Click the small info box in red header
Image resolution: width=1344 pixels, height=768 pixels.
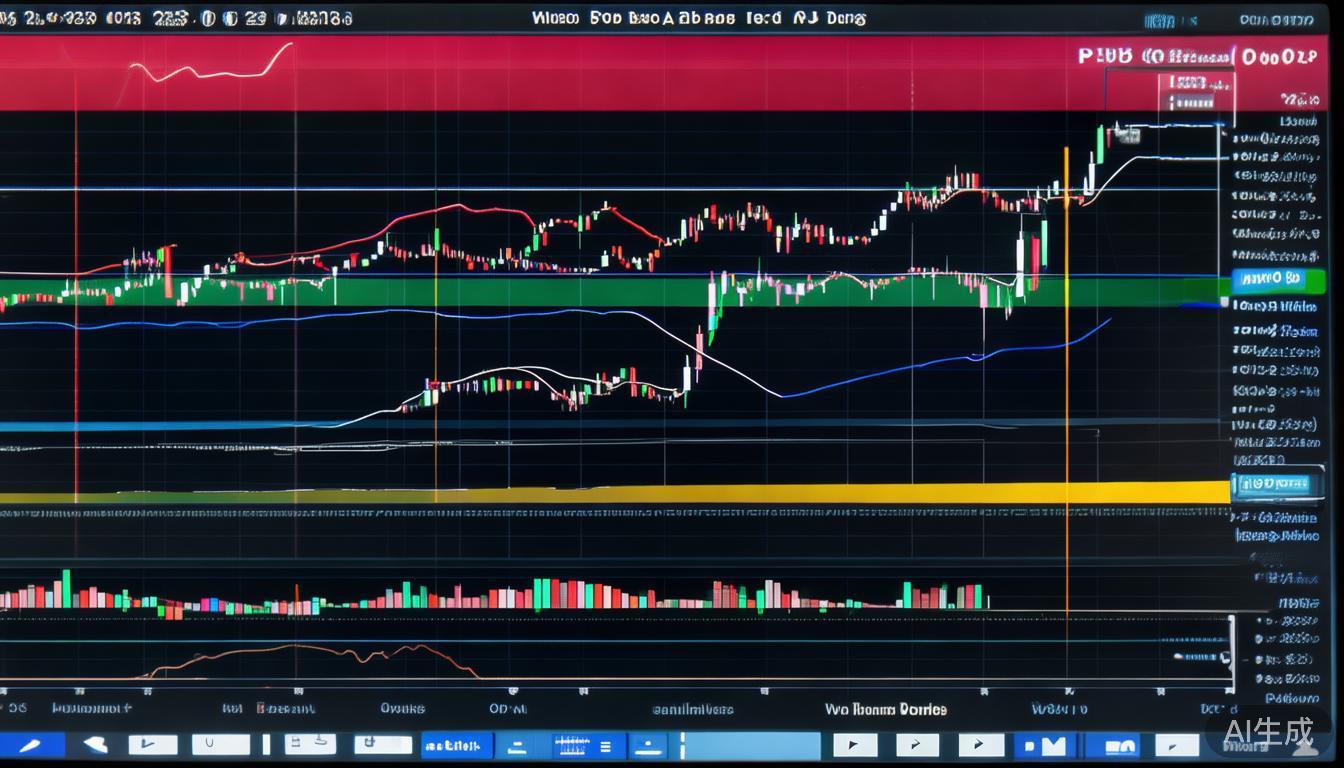pos(1196,93)
